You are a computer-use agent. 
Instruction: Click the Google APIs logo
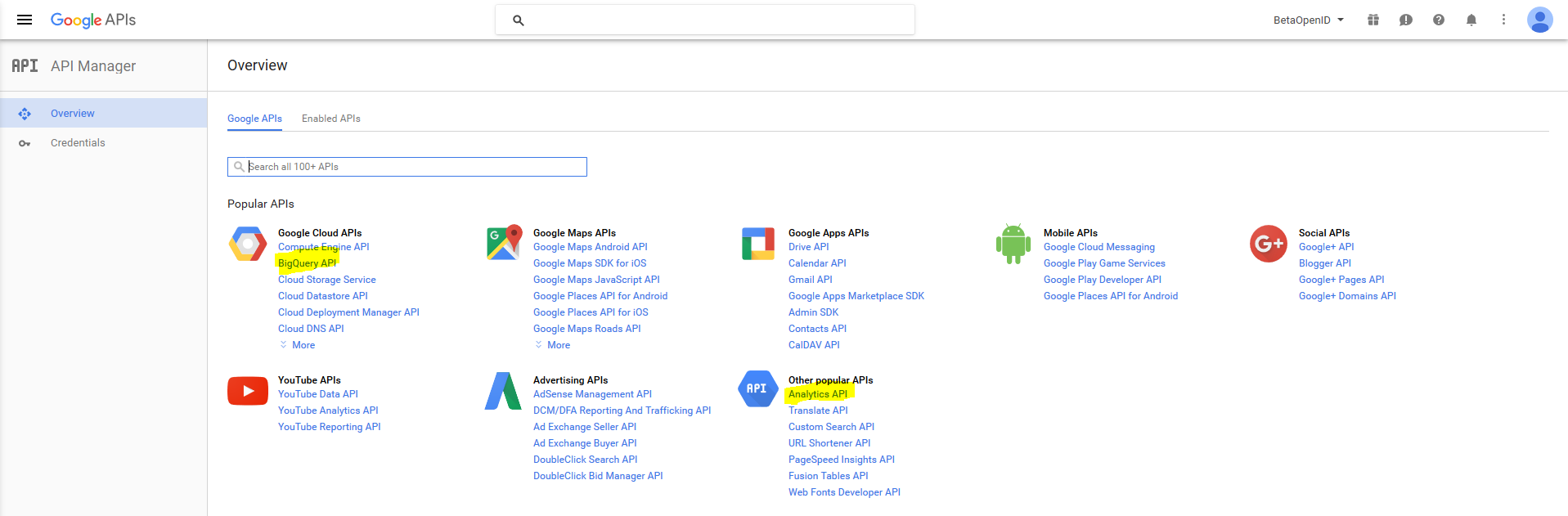[x=93, y=20]
